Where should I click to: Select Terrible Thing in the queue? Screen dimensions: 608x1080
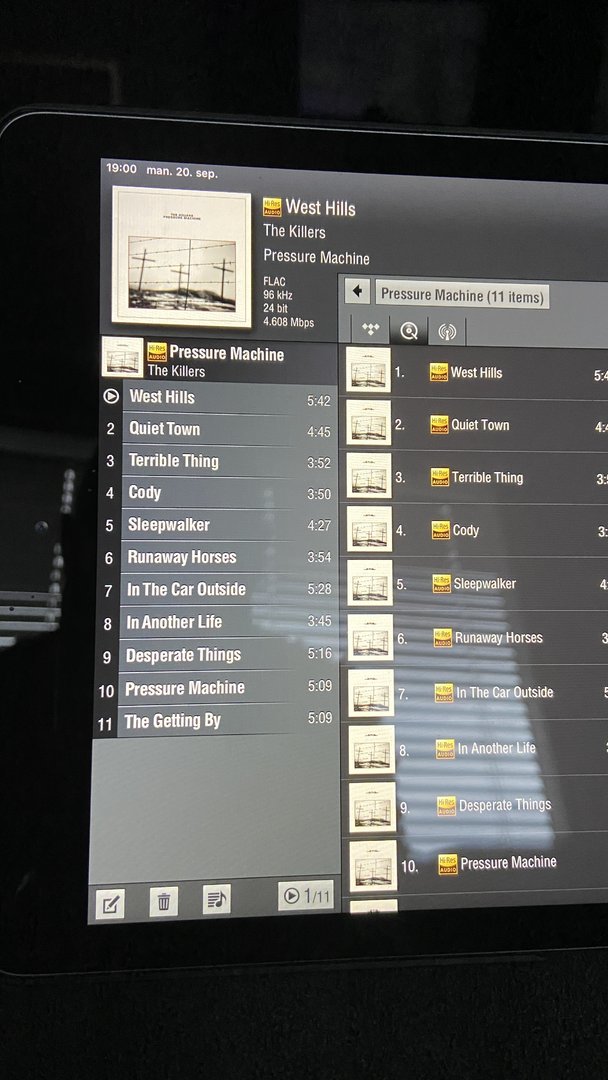point(229,461)
